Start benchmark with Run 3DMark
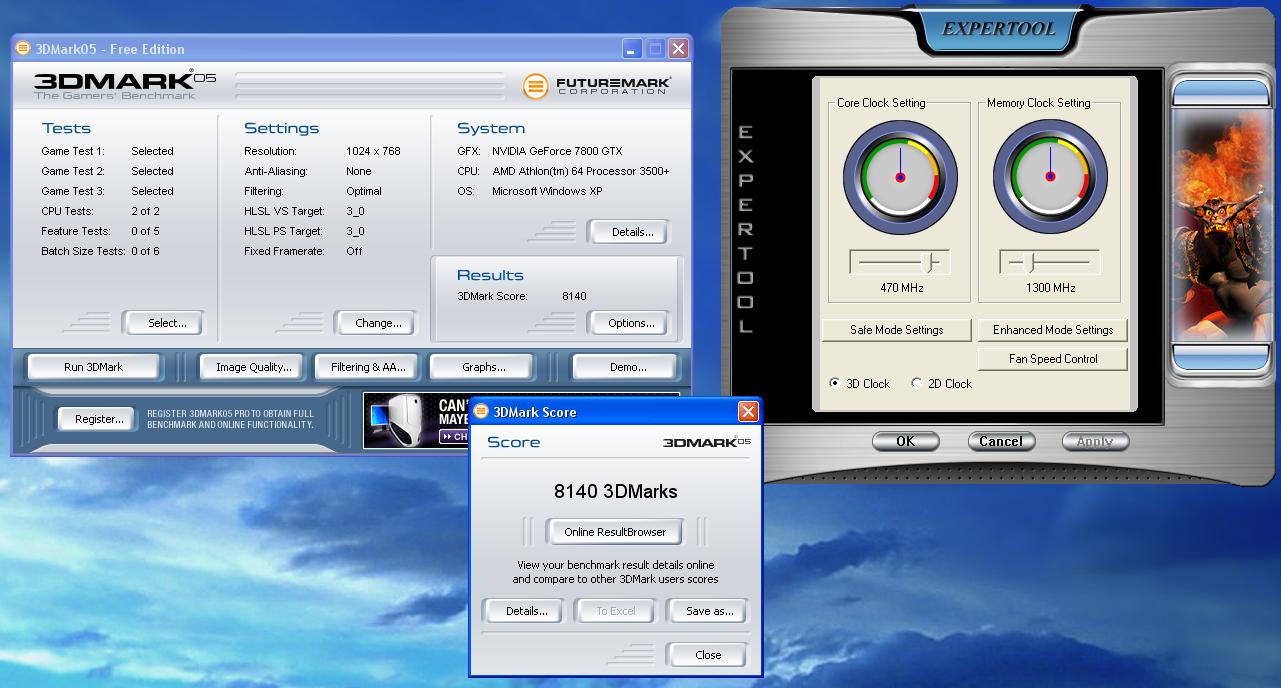This screenshot has height=688, width=1281. (x=93, y=367)
